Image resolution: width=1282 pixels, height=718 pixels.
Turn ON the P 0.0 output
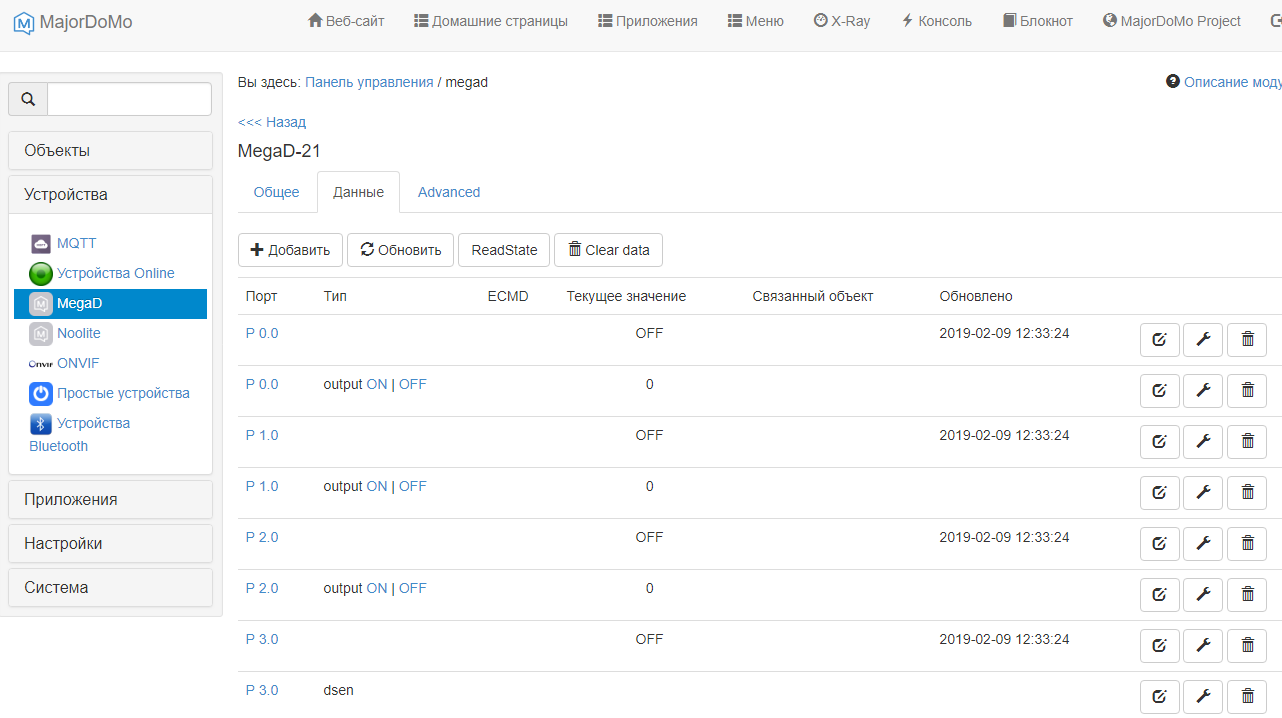tap(377, 384)
